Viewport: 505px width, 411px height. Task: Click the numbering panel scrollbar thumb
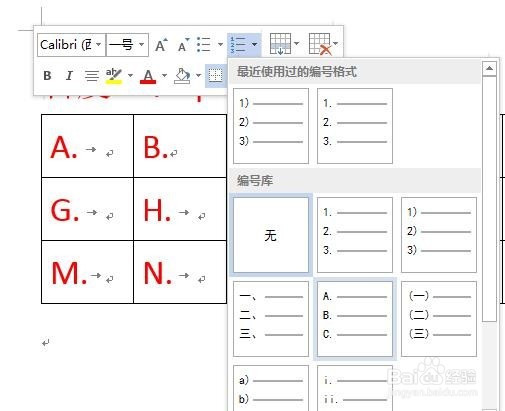(x=489, y=199)
